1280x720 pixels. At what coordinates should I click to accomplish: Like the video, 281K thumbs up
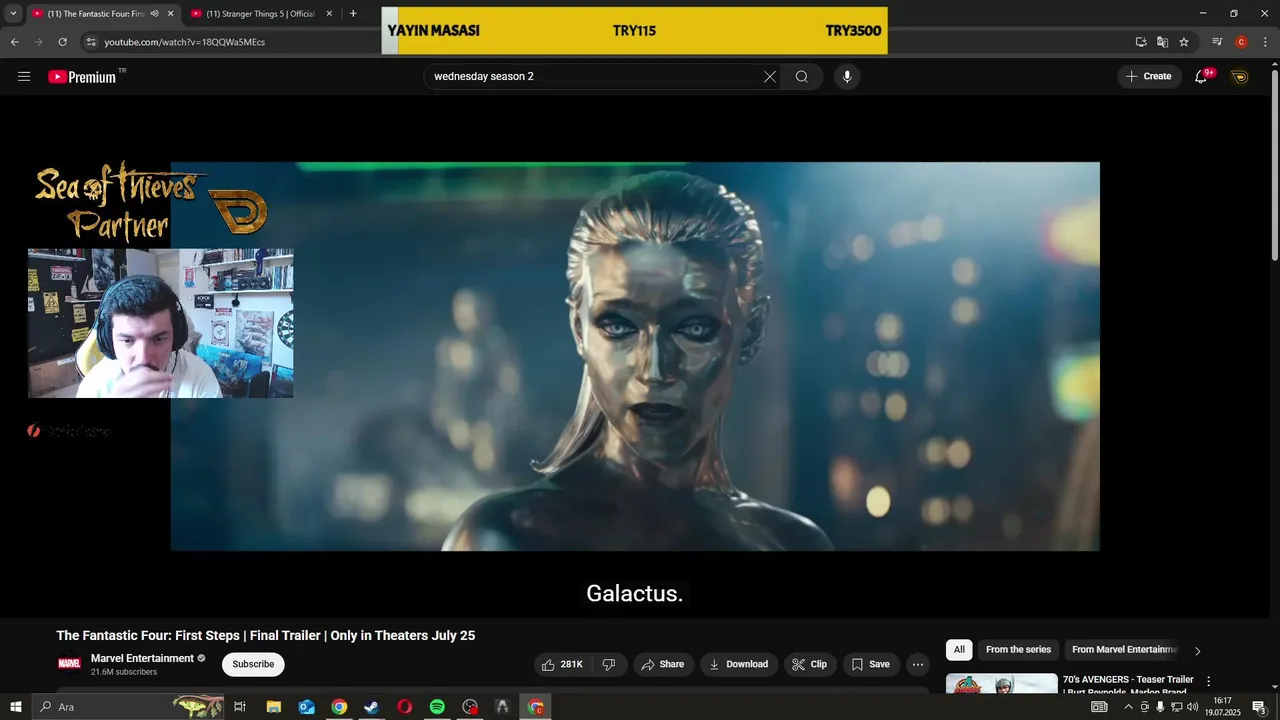tap(562, 664)
